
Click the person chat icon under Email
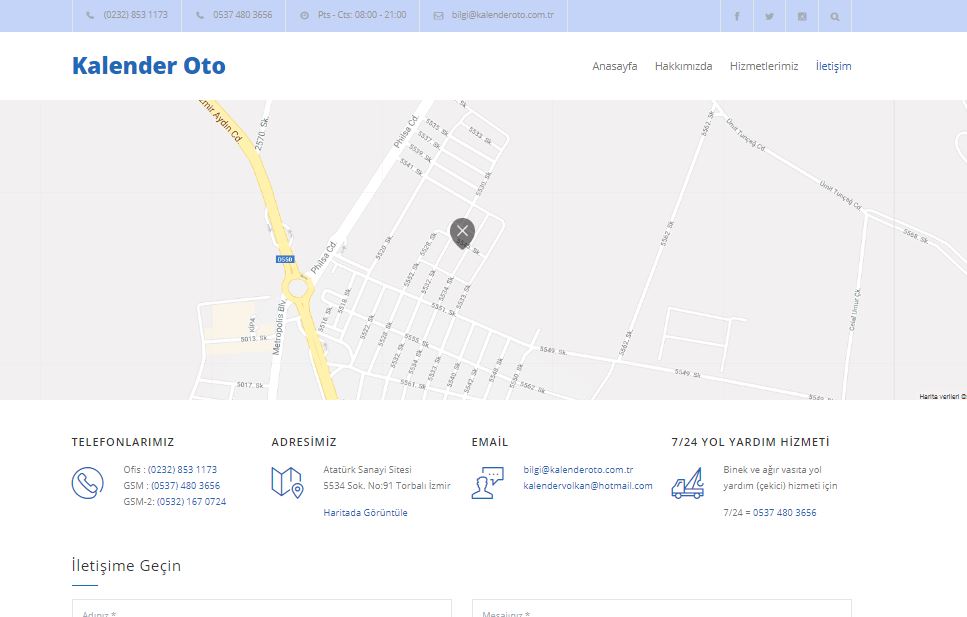click(488, 482)
